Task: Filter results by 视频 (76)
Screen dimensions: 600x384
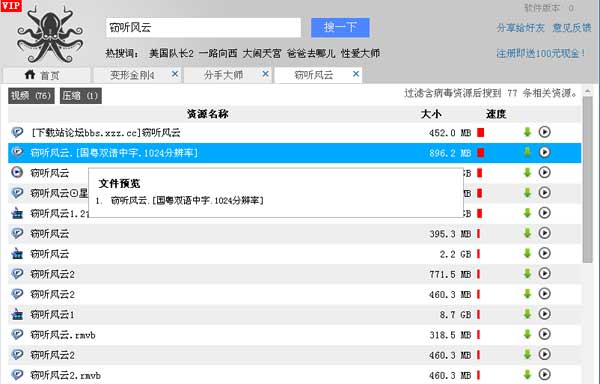Action: [31, 96]
